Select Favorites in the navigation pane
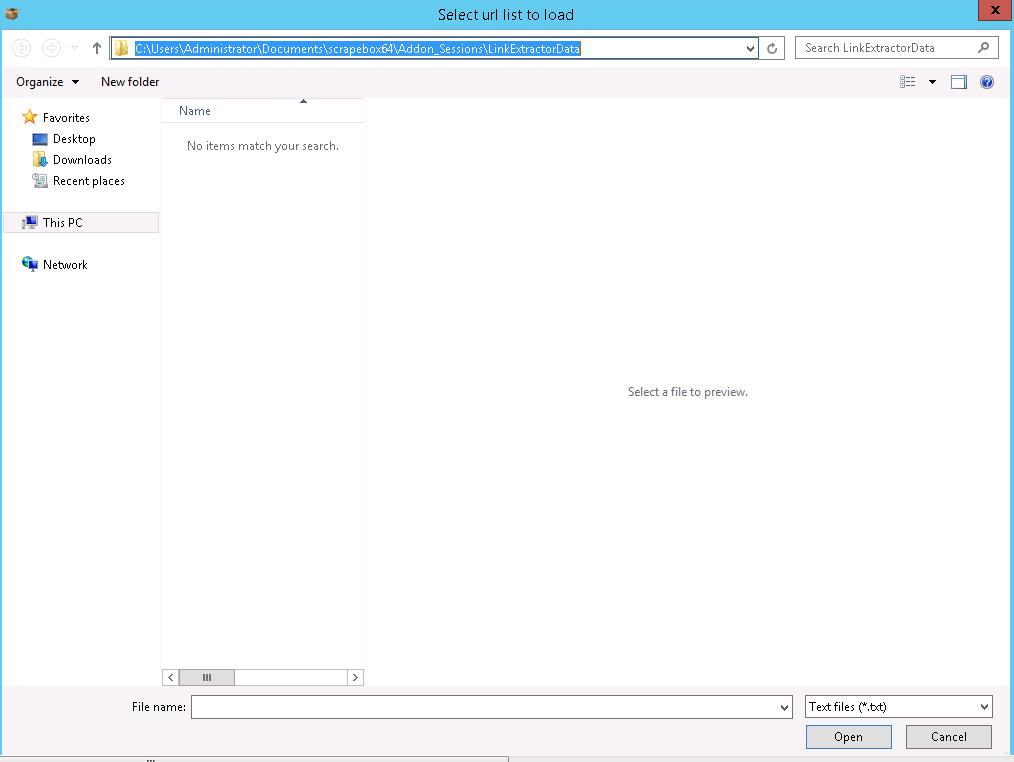This screenshot has height=762, width=1014. tap(56, 118)
